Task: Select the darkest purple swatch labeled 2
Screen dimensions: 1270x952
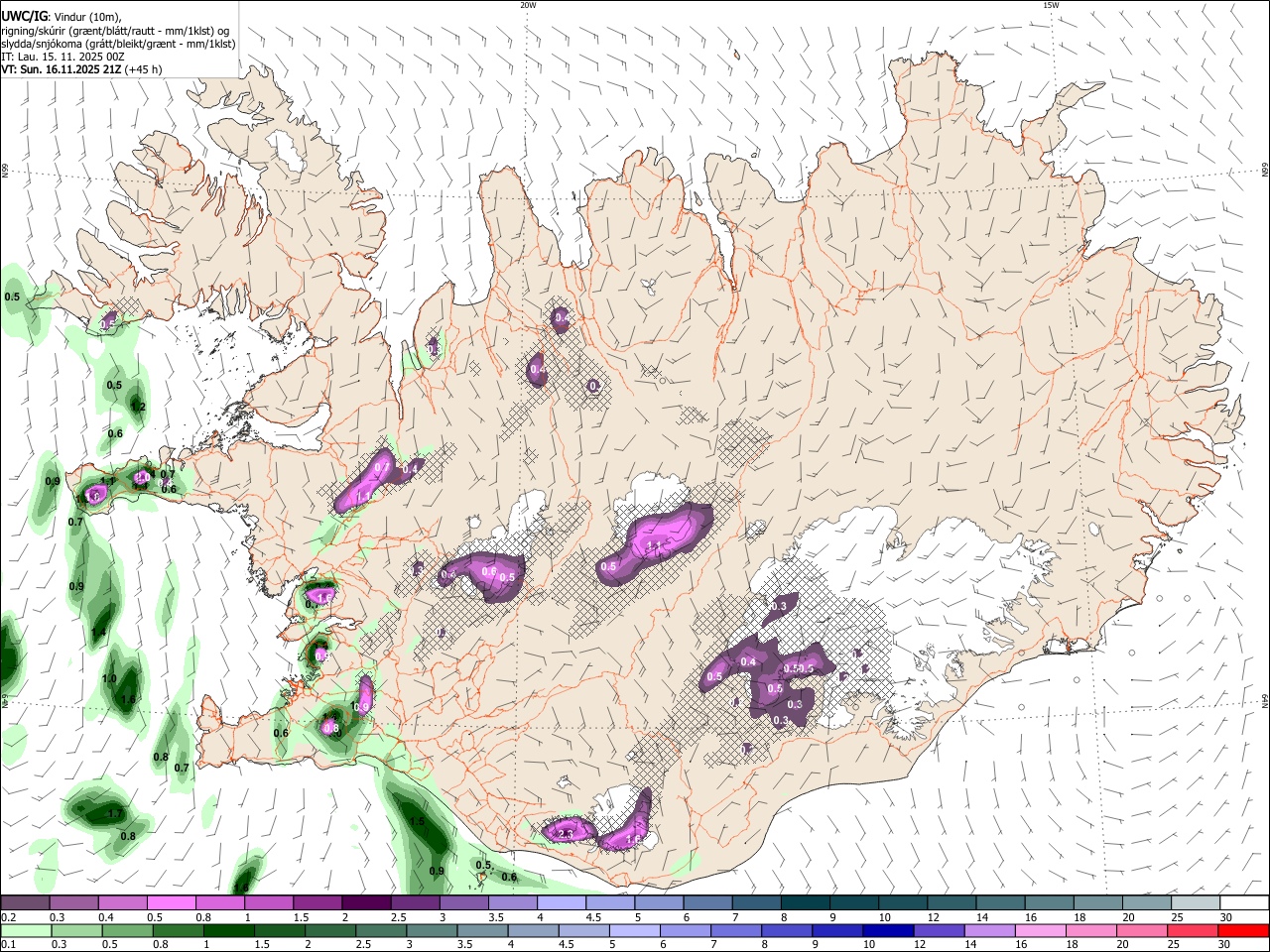Action: pos(366,902)
